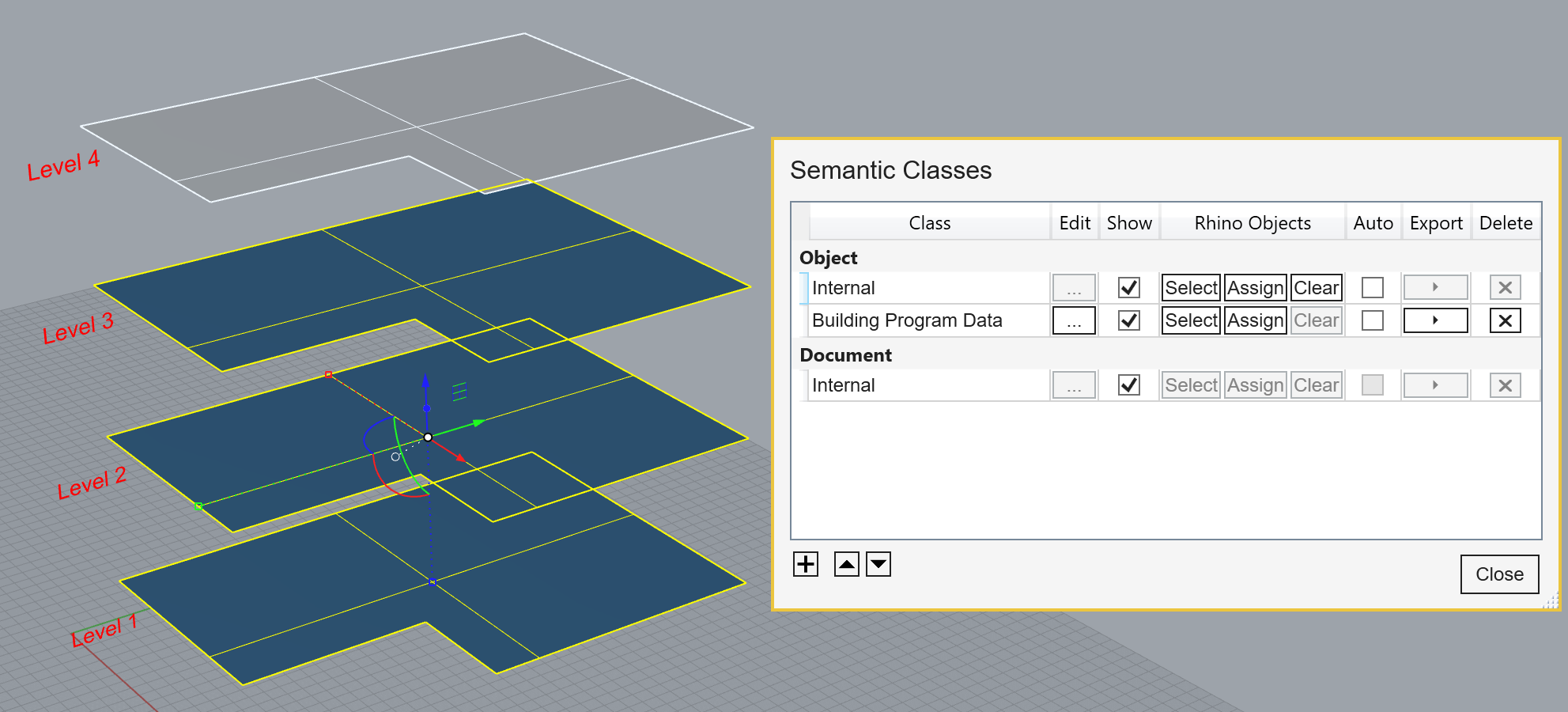The height and width of the screenshot is (712, 1568).
Task: Click the Level 3 label in viewport
Action: point(78,328)
